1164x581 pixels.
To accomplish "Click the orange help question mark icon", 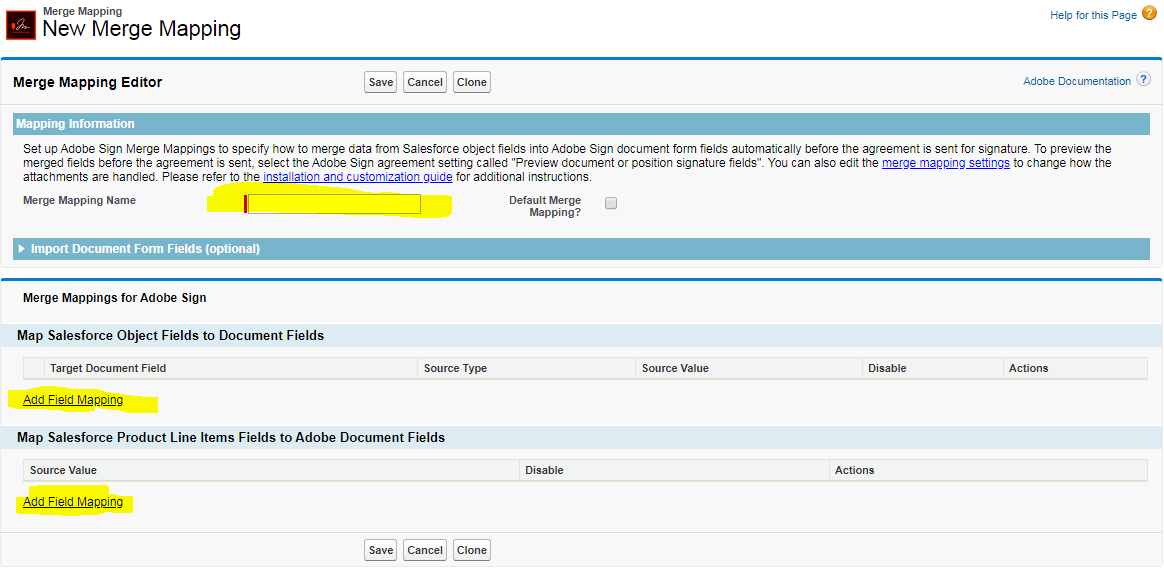I will point(1149,14).
